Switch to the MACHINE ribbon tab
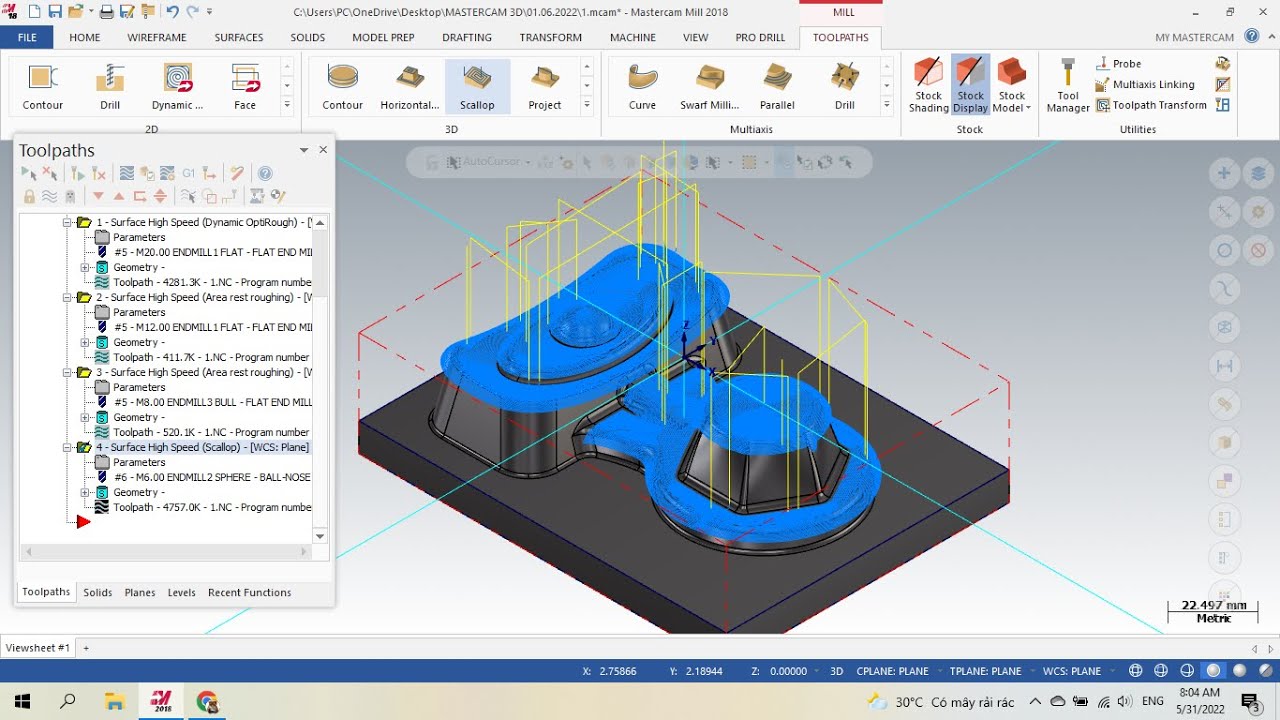Viewport: 1280px width, 720px height. point(633,38)
